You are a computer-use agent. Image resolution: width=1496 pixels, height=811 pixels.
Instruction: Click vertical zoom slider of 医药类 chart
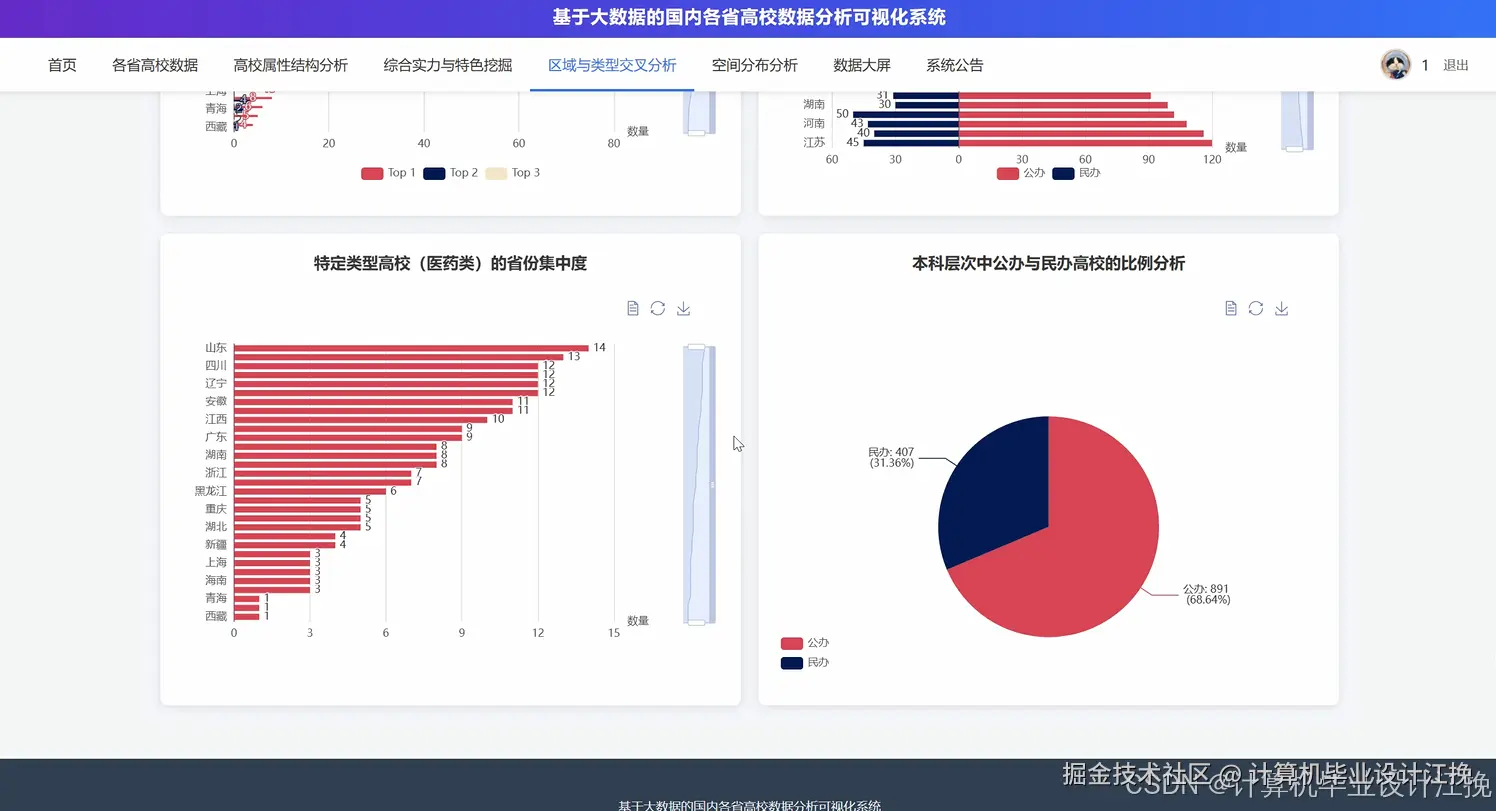click(x=697, y=485)
